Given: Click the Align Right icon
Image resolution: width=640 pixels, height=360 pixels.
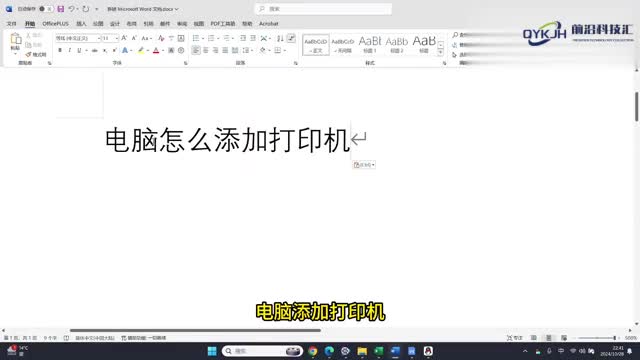Looking at the screenshot, I should (216, 50).
